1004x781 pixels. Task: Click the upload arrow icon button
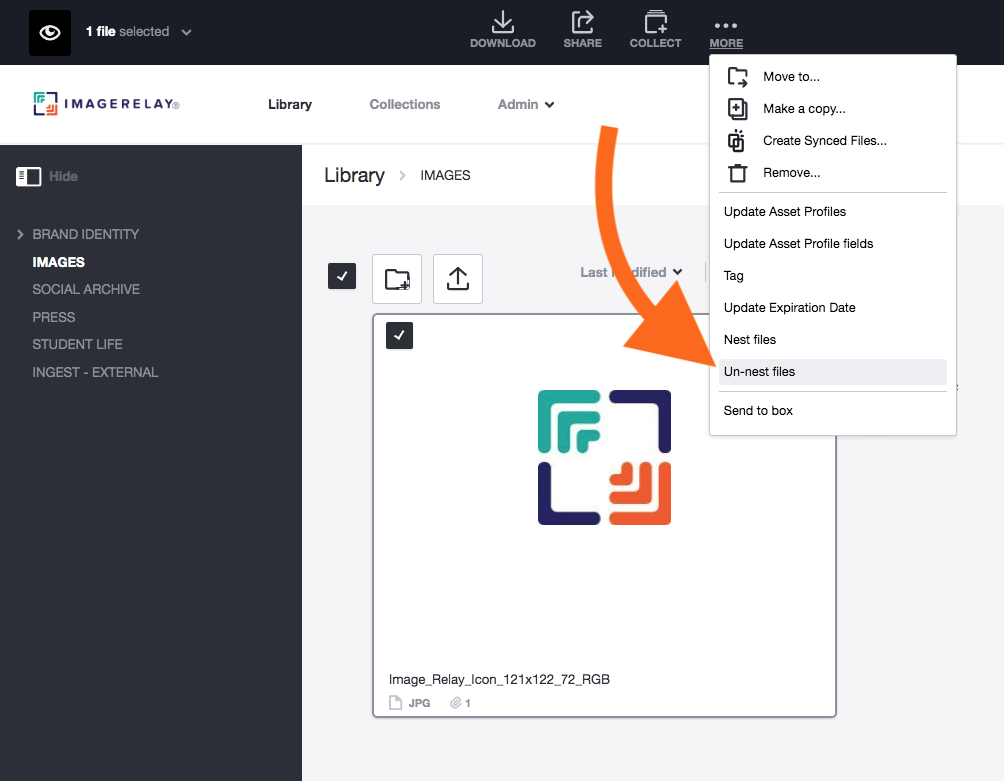pyautogui.click(x=458, y=279)
